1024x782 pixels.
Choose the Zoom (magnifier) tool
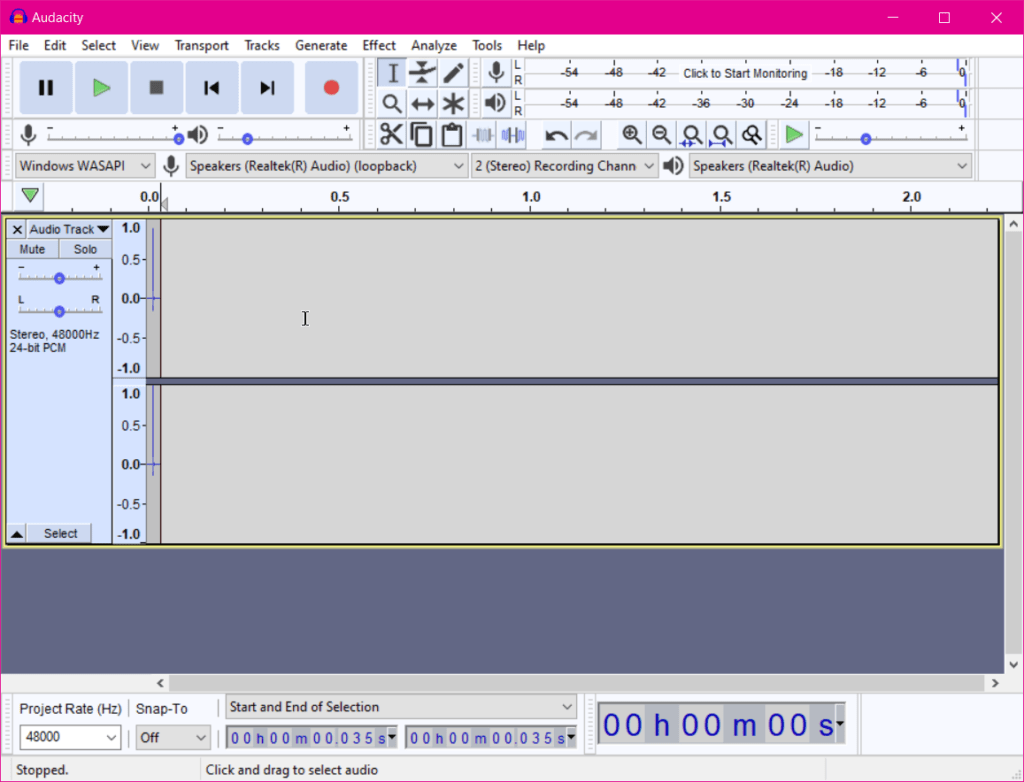(x=392, y=103)
